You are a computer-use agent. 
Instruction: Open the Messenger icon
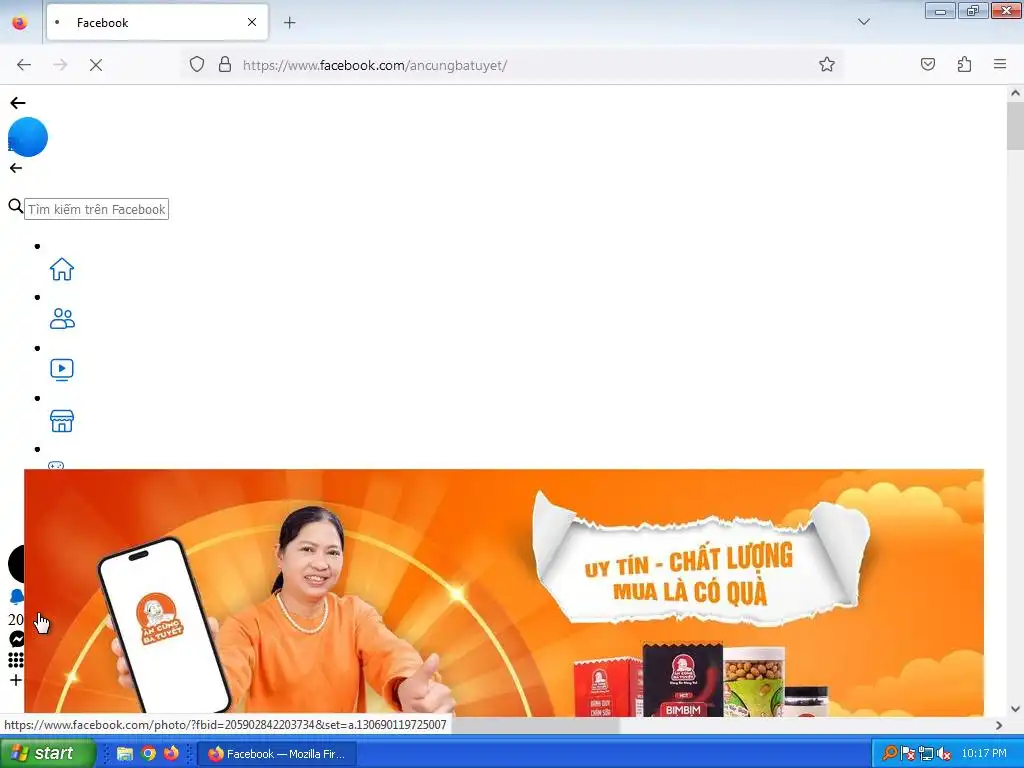16,639
